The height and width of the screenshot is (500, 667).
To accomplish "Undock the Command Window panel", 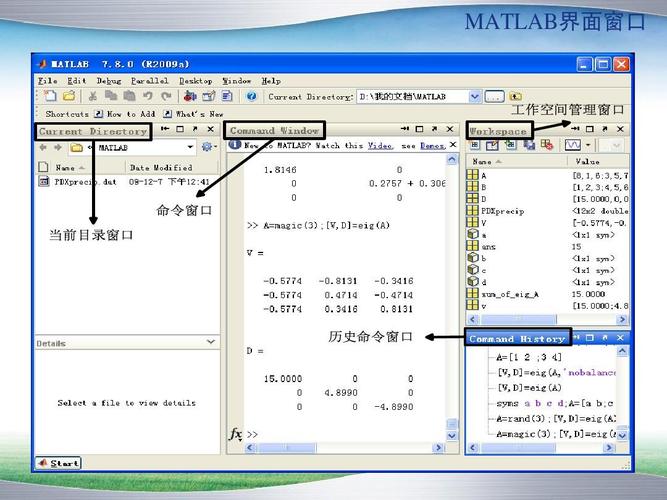I will pos(434,129).
